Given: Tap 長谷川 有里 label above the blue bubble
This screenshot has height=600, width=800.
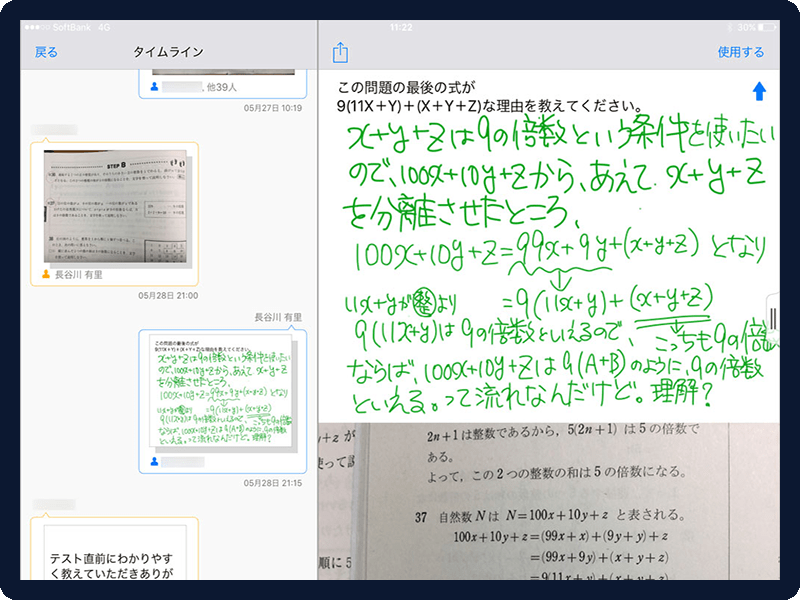Looking at the screenshot, I should click(278, 317).
